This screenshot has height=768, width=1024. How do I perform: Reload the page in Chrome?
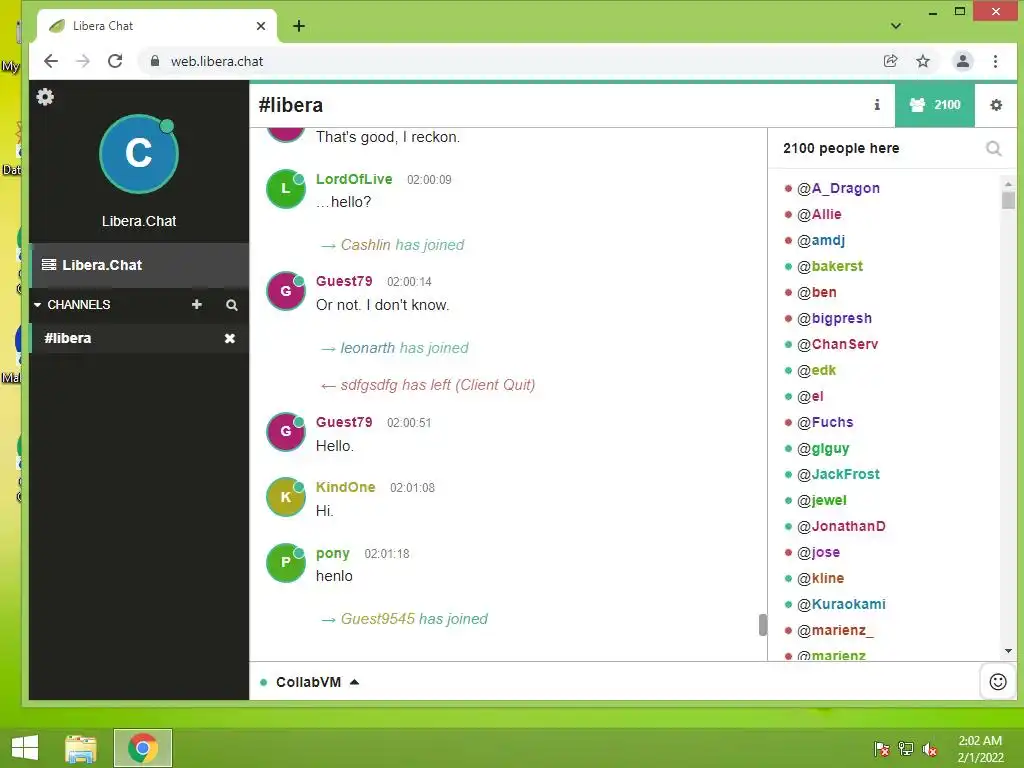click(115, 61)
